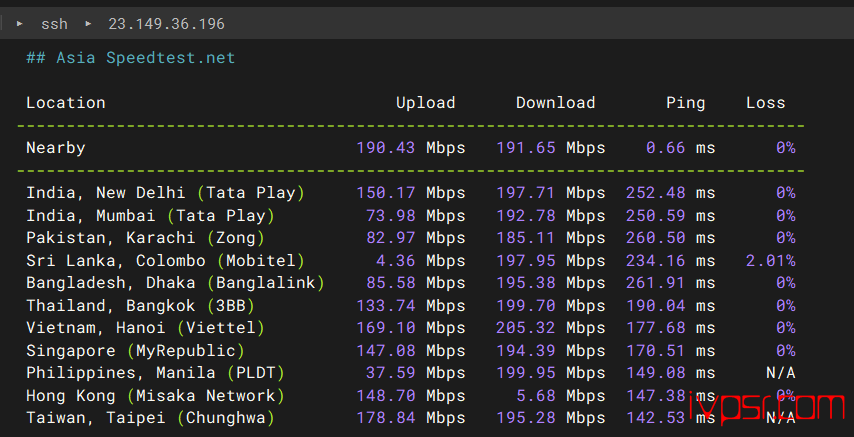Click Mumbai download value 192.78

point(526,216)
